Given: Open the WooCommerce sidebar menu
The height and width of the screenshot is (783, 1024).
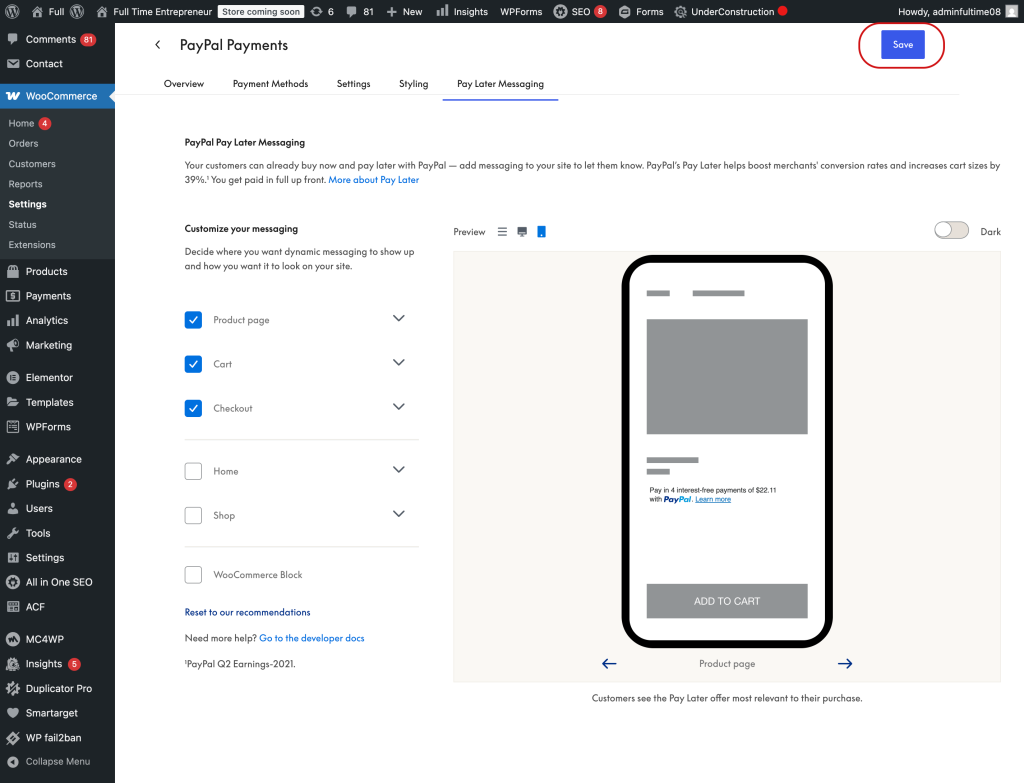Looking at the screenshot, I should pyautogui.click(x=57, y=96).
